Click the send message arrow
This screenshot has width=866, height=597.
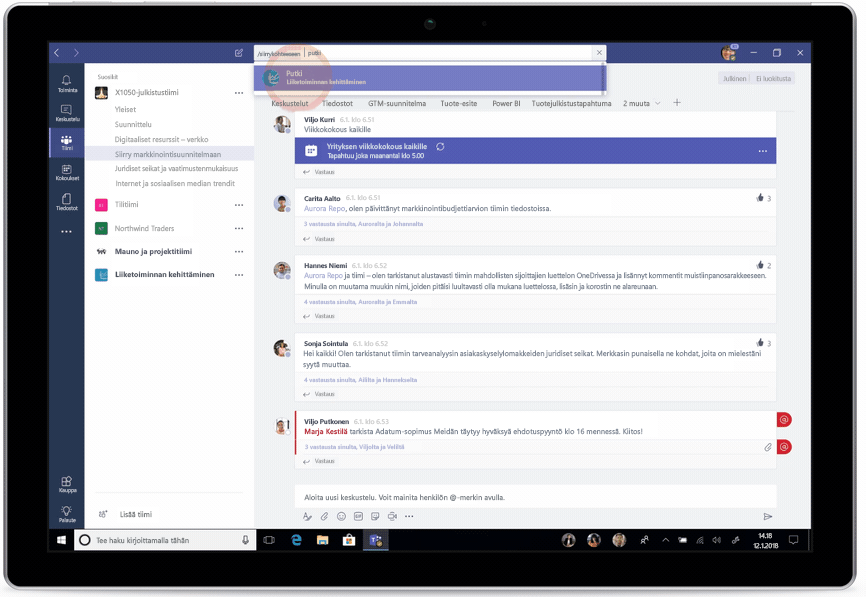[767, 516]
